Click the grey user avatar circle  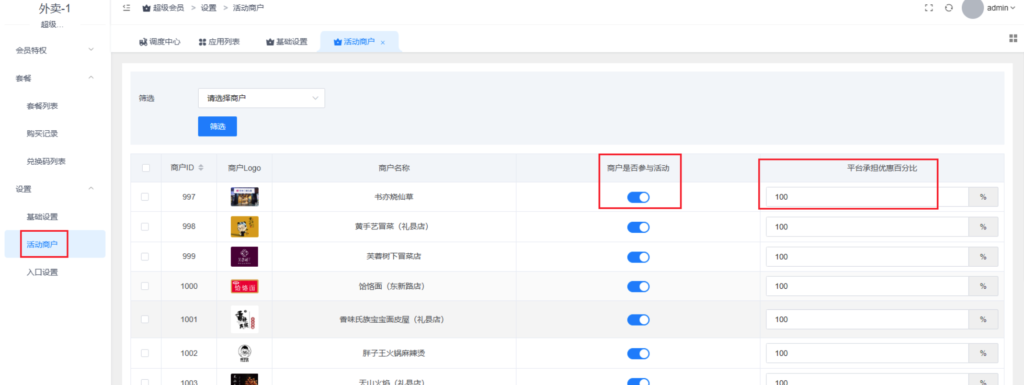tap(972, 8)
